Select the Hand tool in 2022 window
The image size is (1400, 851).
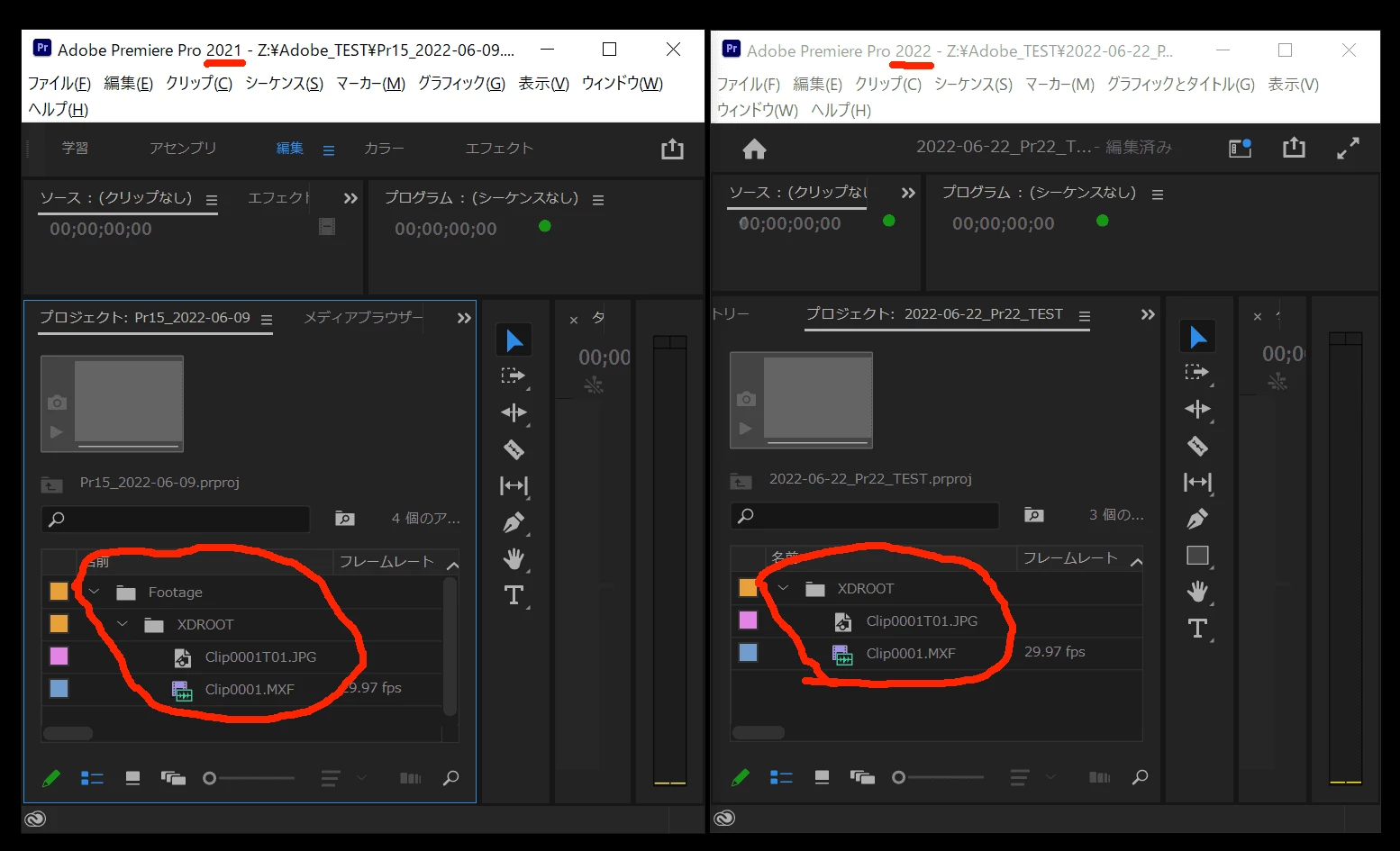[1197, 592]
